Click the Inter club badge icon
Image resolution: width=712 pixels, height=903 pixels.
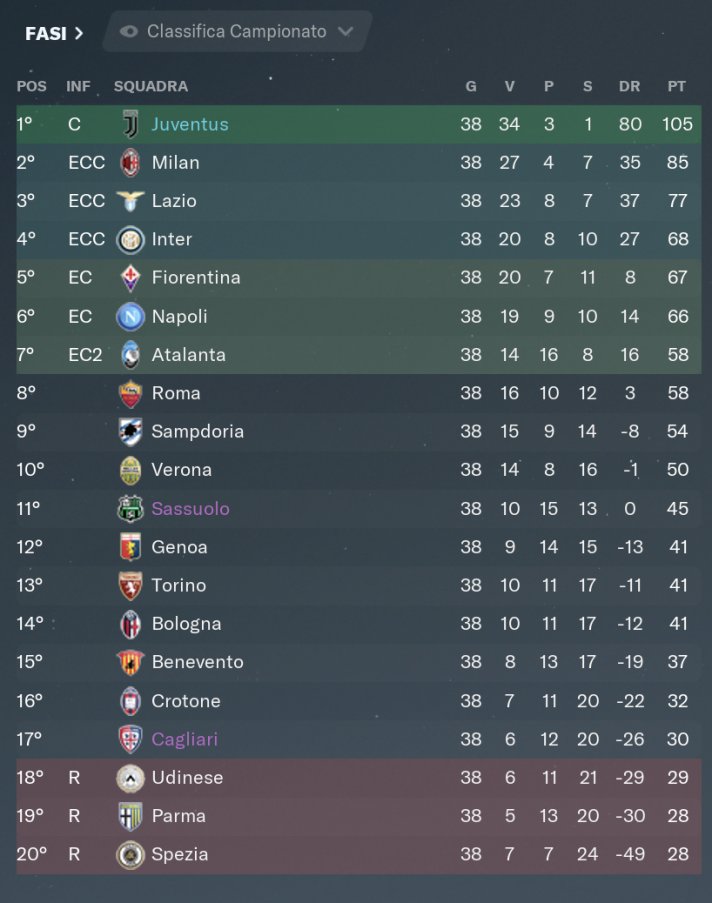[131, 239]
